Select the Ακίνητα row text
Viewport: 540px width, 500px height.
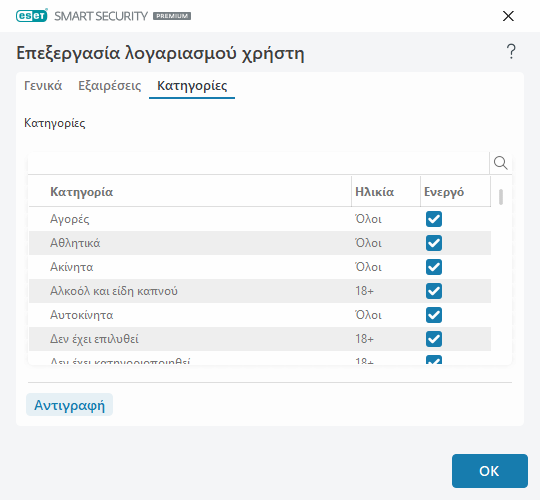tap(72, 267)
